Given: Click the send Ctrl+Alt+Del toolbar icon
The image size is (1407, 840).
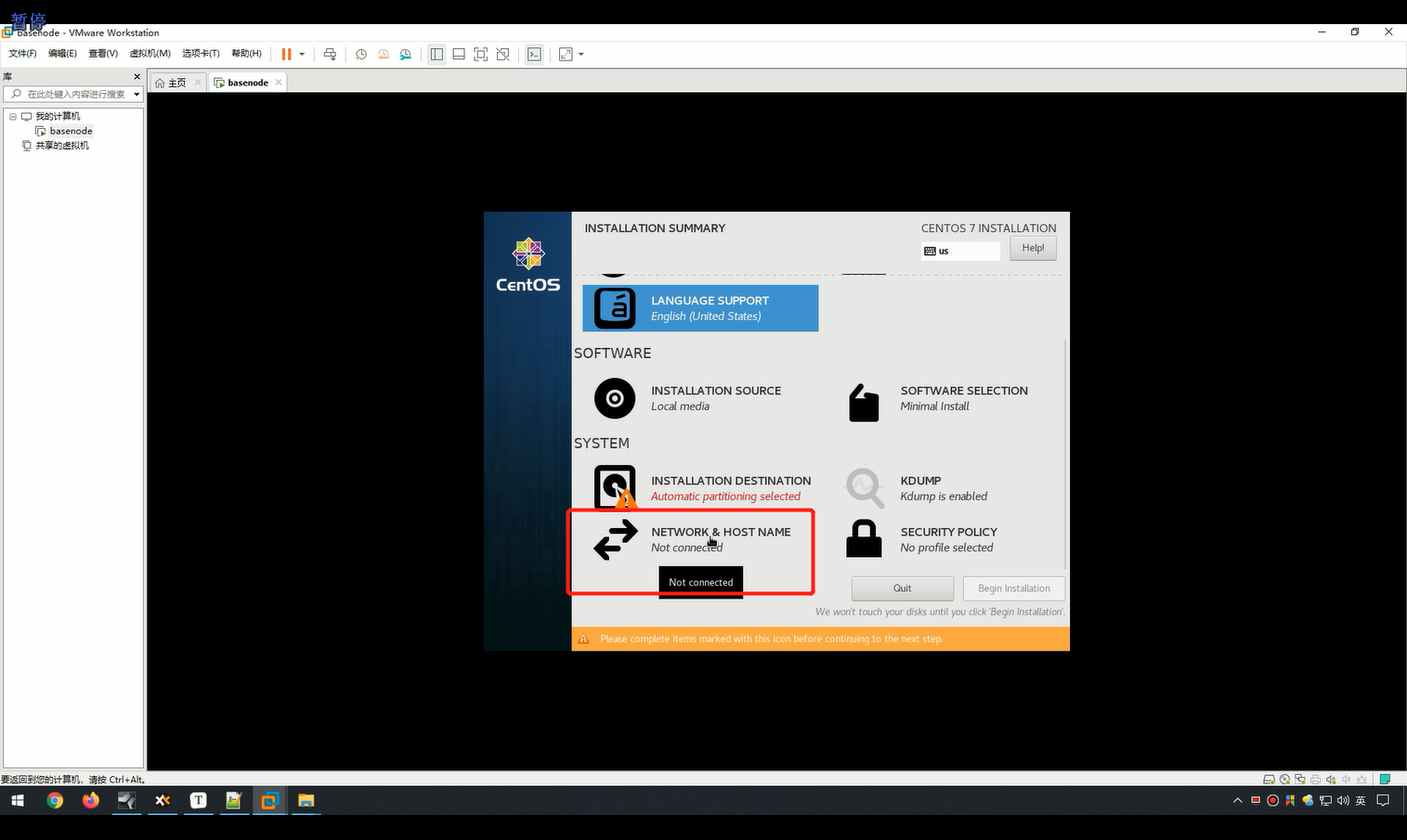Looking at the screenshot, I should [x=330, y=55].
